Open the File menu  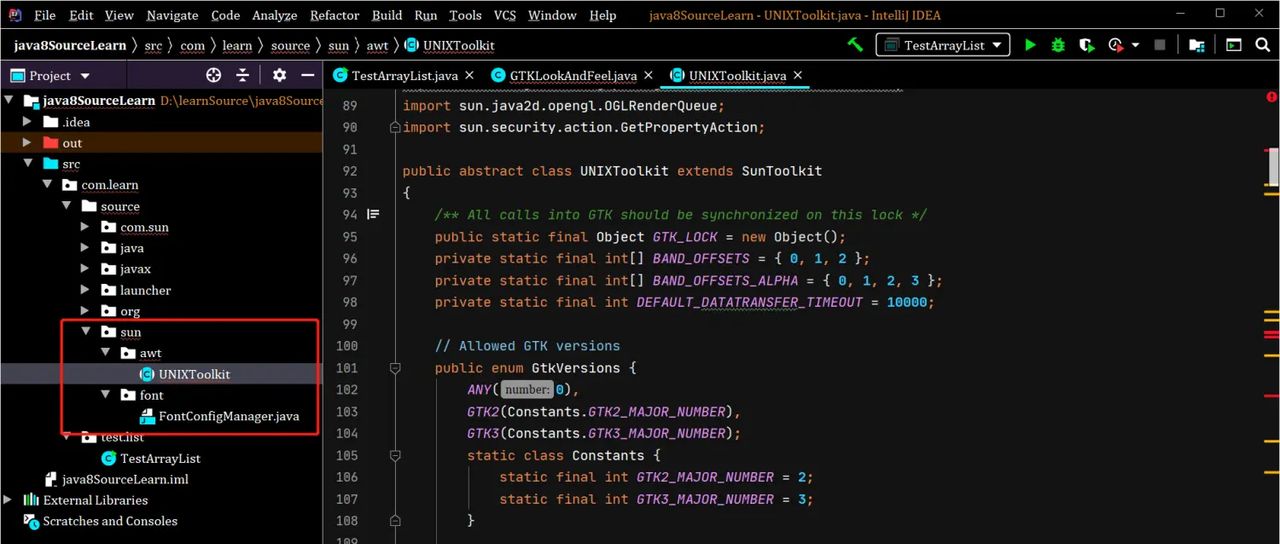(x=44, y=15)
